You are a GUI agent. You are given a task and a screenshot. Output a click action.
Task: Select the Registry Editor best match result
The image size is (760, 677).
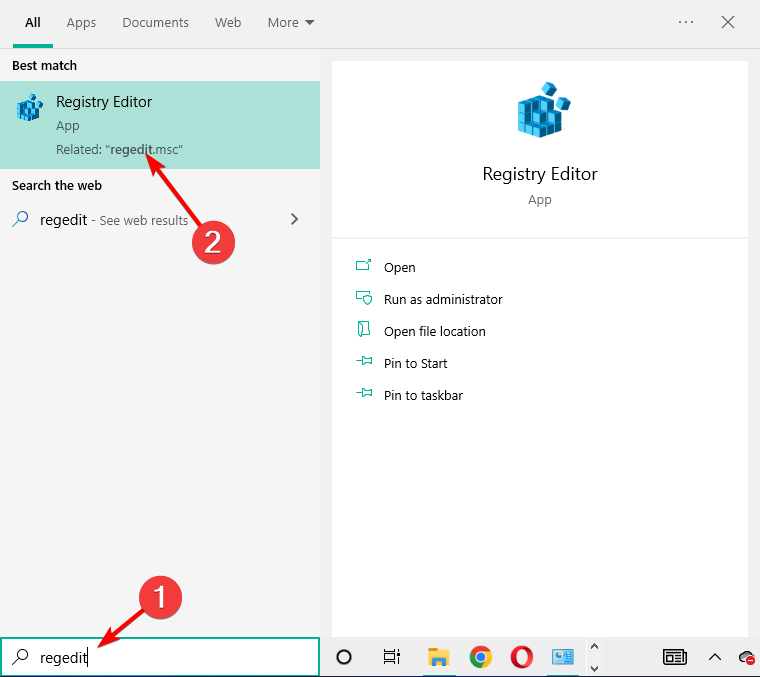tap(160, 125)
